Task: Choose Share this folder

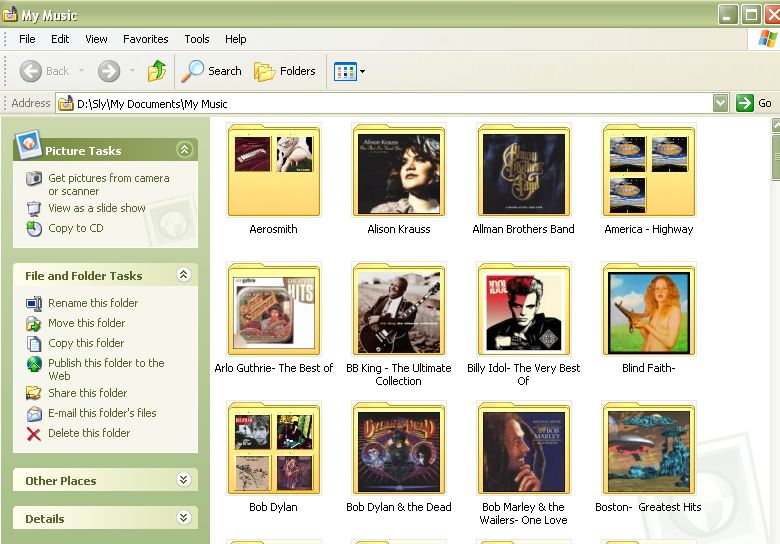Action: 88,393
